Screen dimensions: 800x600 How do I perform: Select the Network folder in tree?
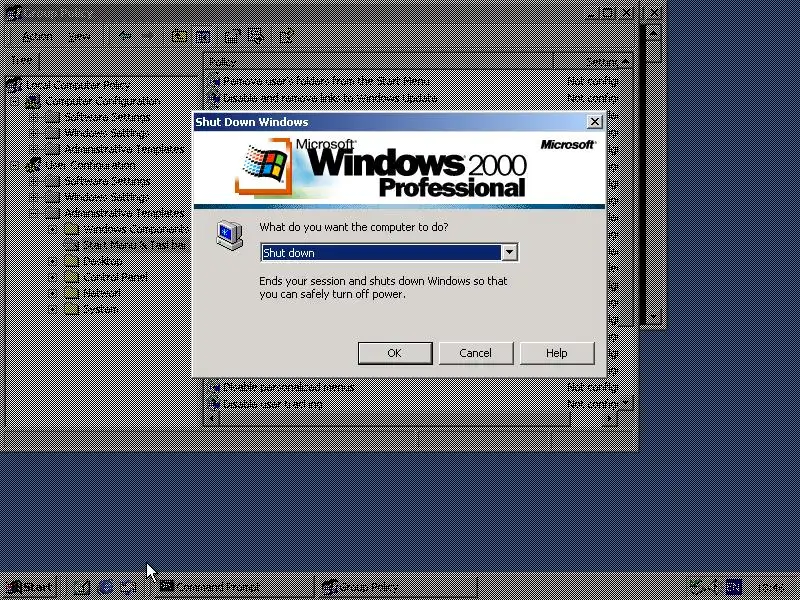102,293
